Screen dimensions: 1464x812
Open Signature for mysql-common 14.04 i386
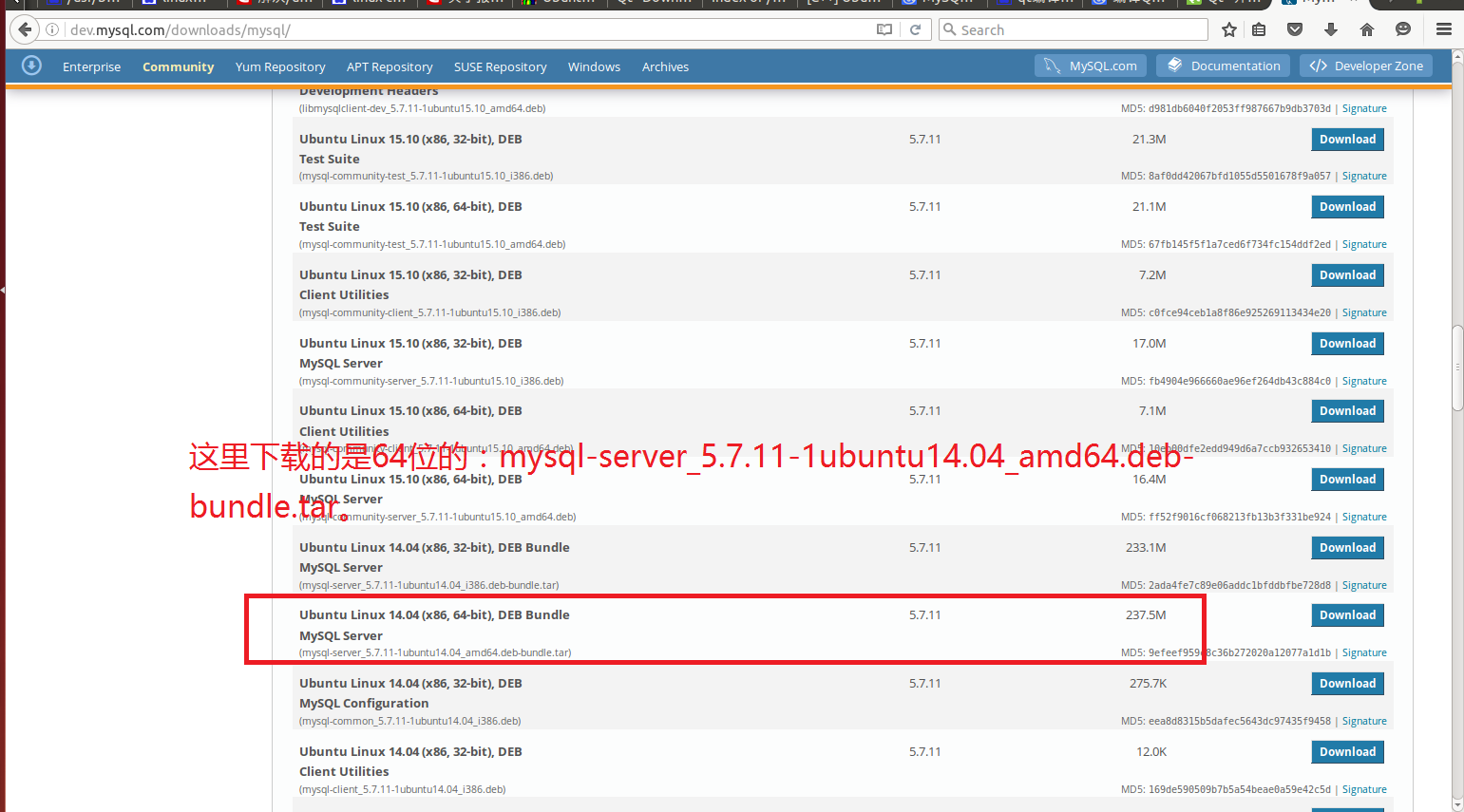pyautogui.click(x=1364, y=721)
